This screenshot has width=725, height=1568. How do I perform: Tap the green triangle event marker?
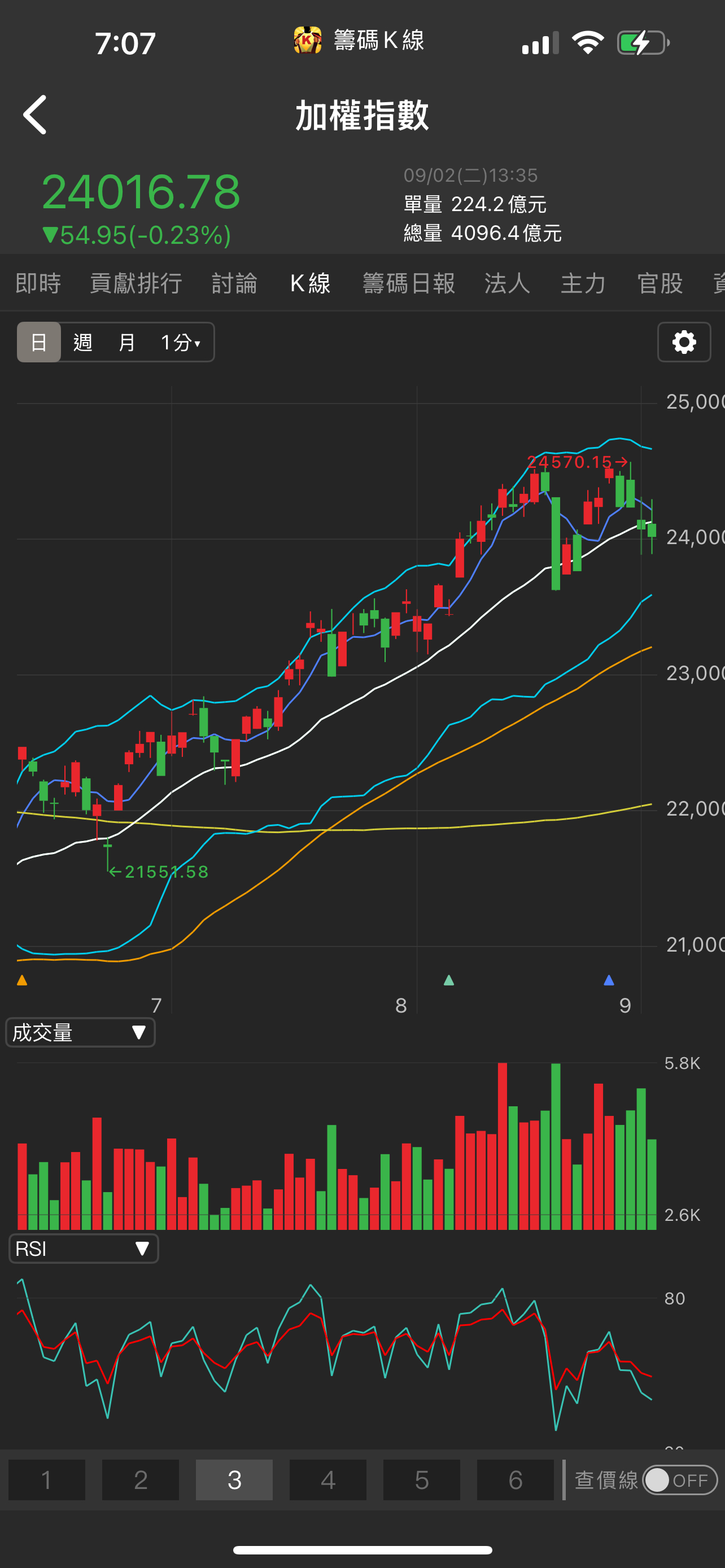(449, 980)
